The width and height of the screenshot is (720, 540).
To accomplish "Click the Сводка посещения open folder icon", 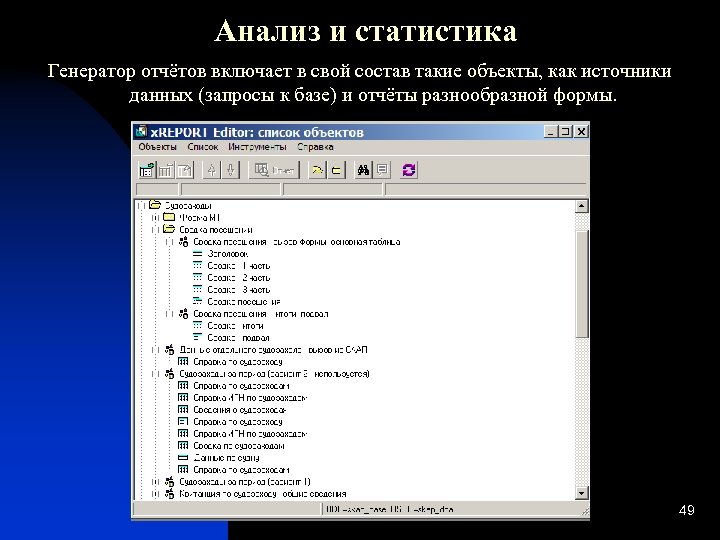I will click(x=169, y=229).
